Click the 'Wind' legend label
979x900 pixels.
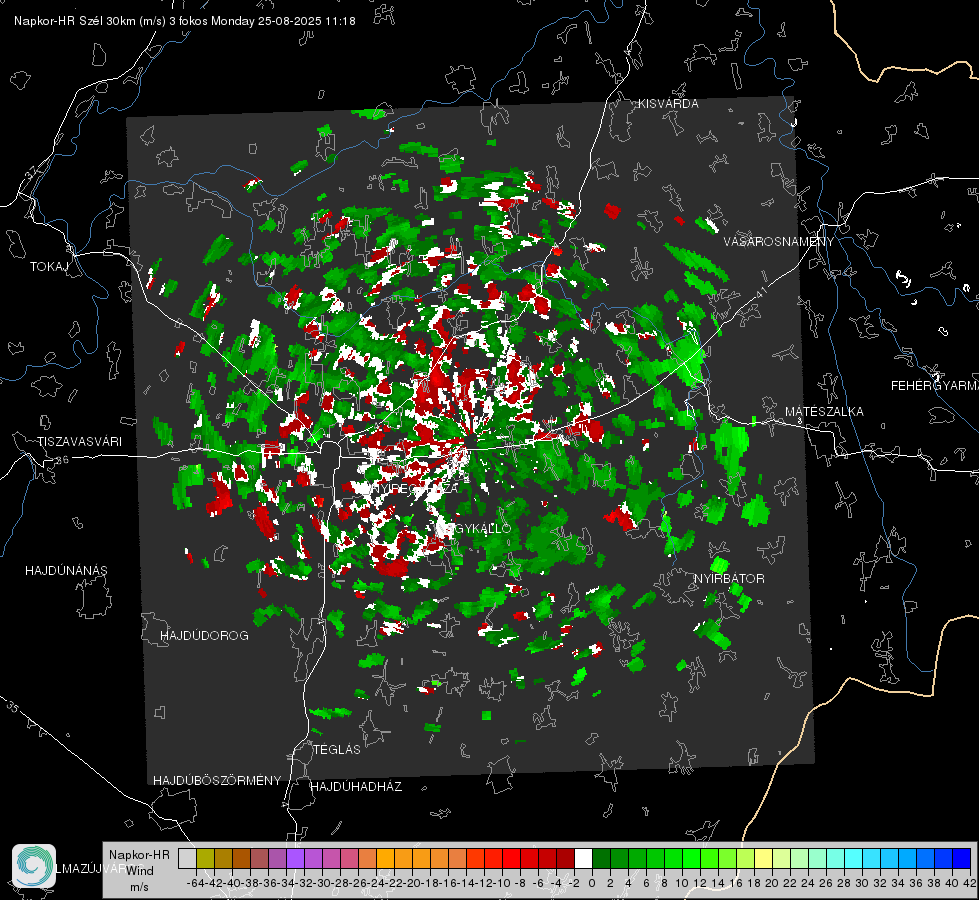140,871
